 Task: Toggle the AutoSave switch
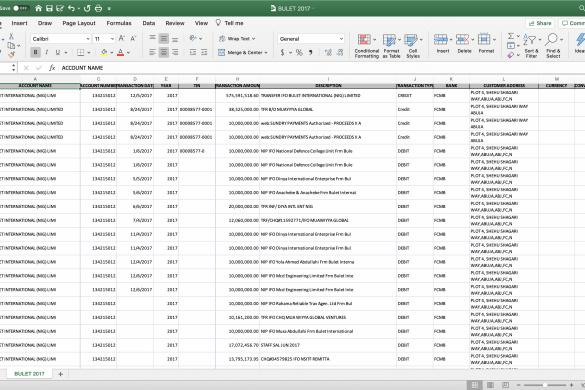[21, 8]
